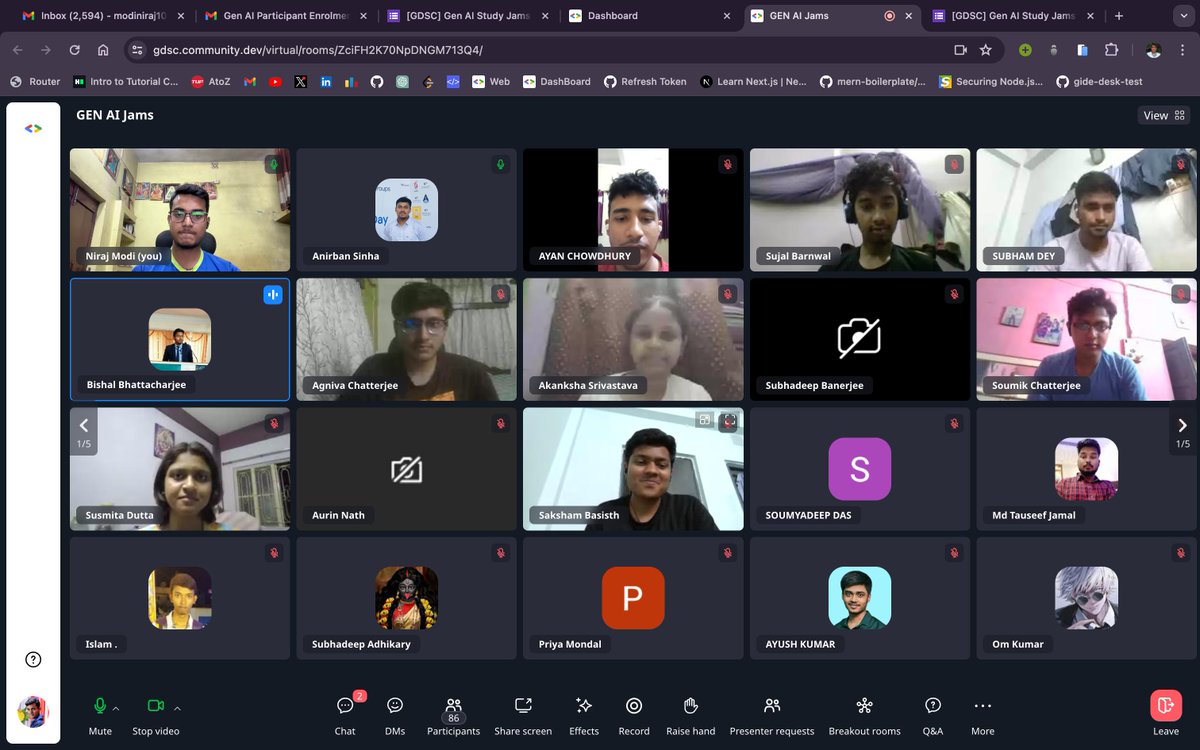The height and width of the screenshot is (750, 1200).
Task: Open DashBoard bookmark
Action: coord(557,82)
